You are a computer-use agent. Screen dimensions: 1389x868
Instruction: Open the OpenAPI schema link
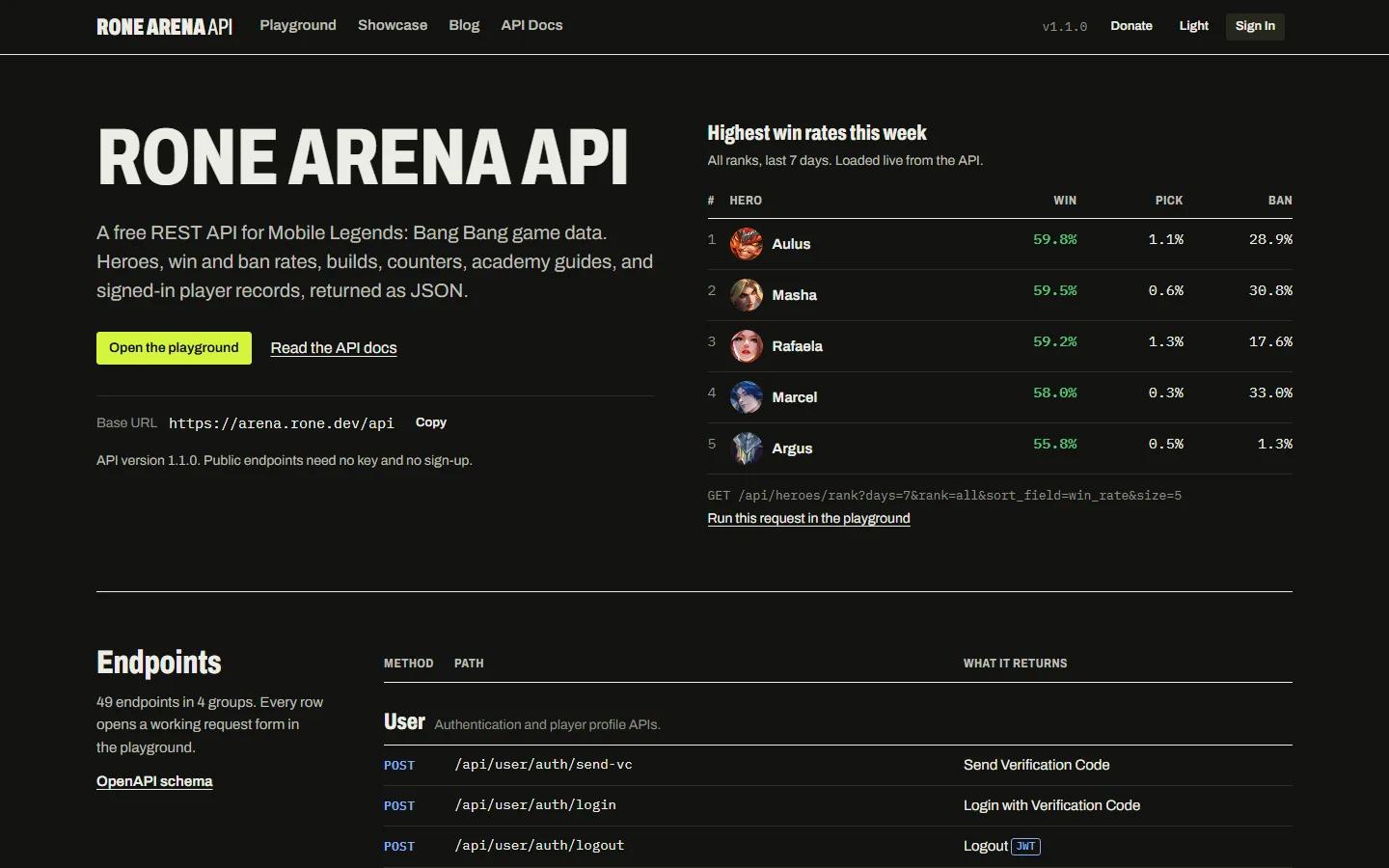[154, 781]
